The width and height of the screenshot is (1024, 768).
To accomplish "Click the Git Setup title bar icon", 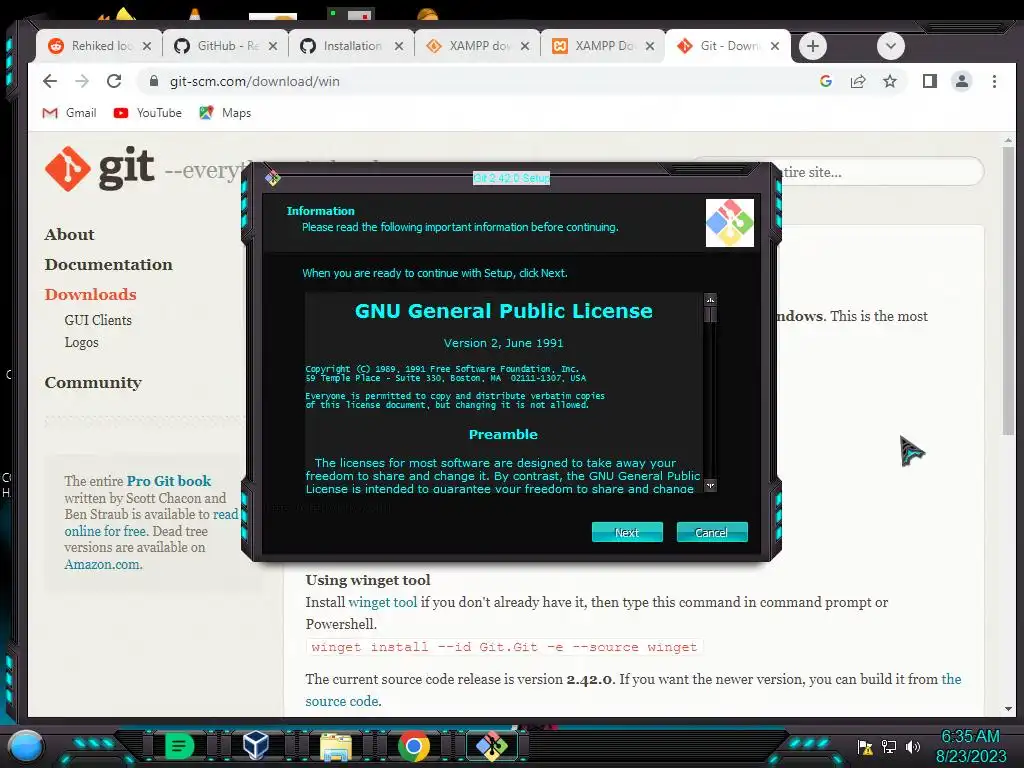I will [x=273, y=178].
